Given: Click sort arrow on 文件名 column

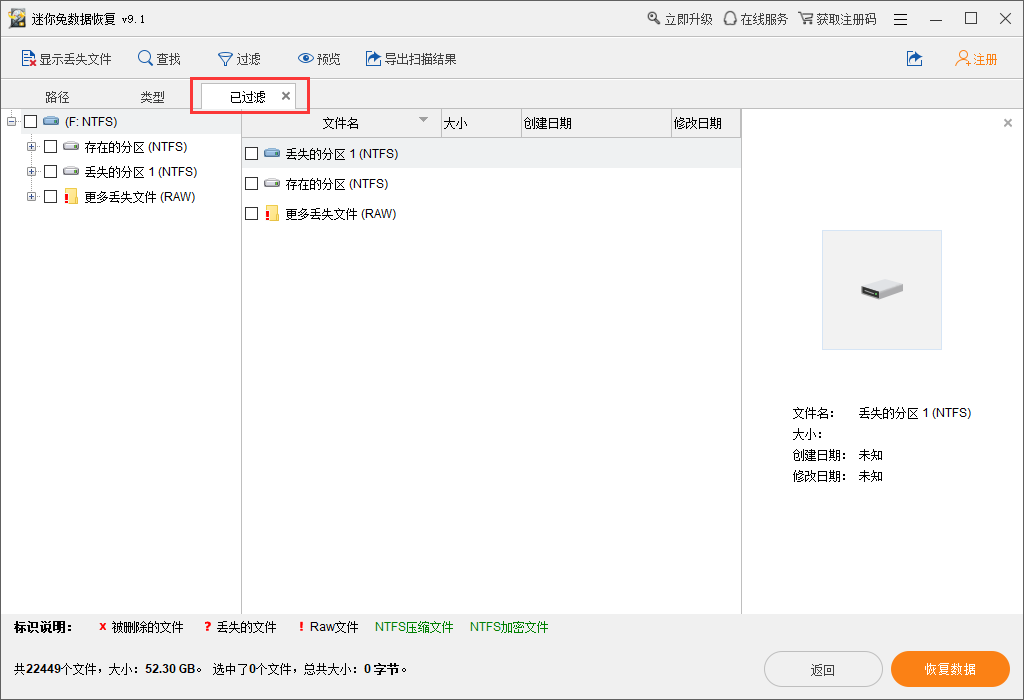Looking at the screenshot, I should pyautogui.click(x=423, y=121).
